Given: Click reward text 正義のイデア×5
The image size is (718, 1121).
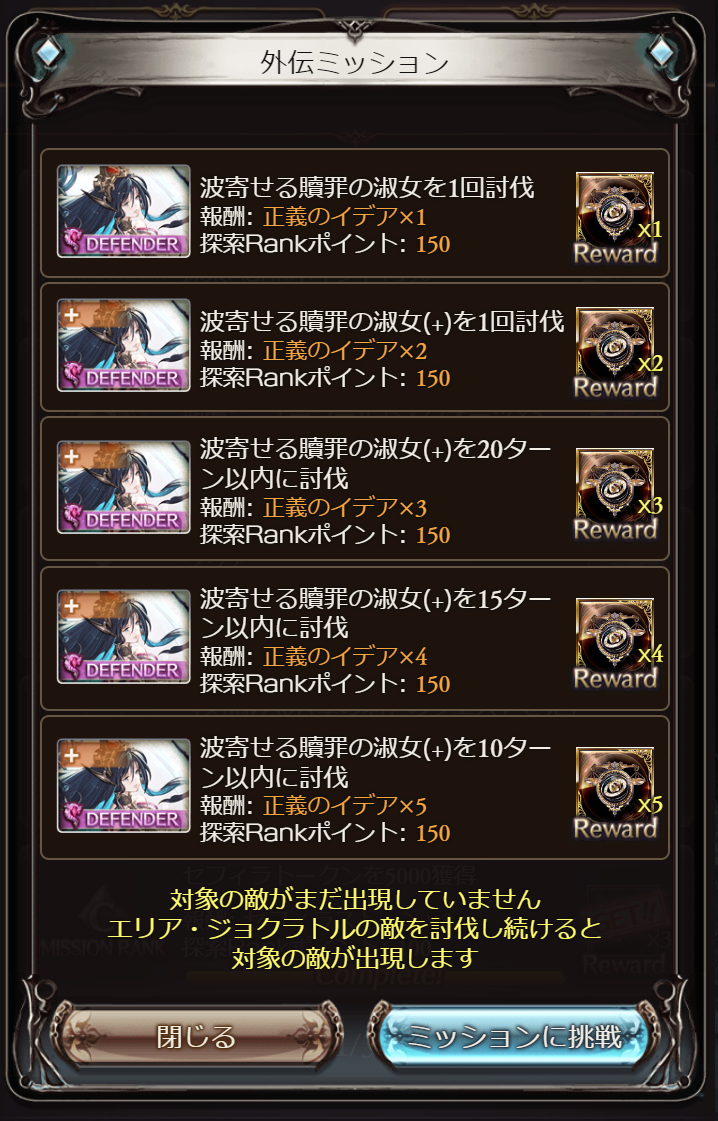Looking at the screenshot, I should tap(345, 805).
